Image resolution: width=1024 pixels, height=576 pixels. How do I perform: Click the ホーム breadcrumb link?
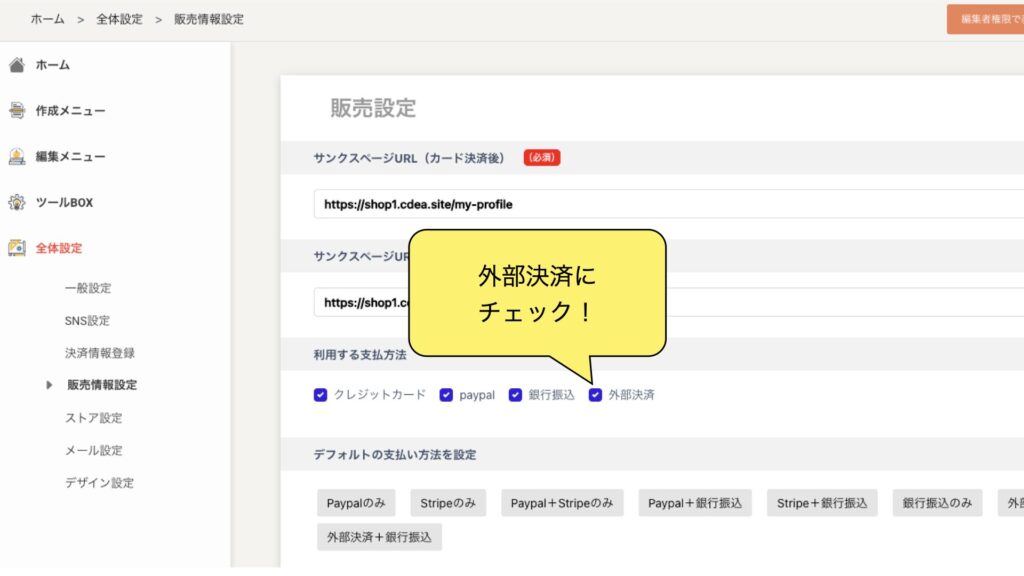pos(48,19)
